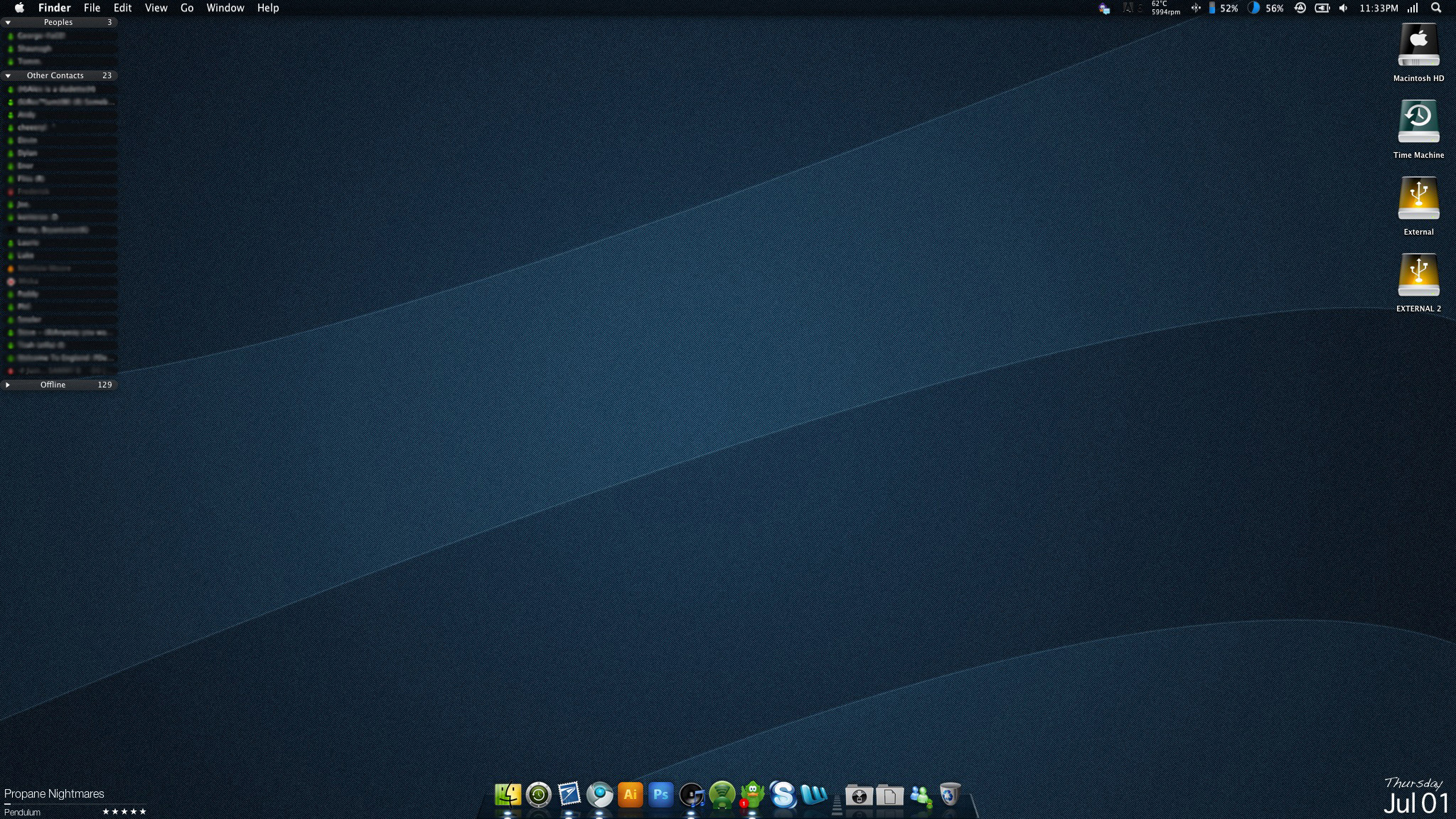Select the EXTERNAL 2 USB drive
Image resolution: width=1456 pixels, height=819 pixels.
1418,276
